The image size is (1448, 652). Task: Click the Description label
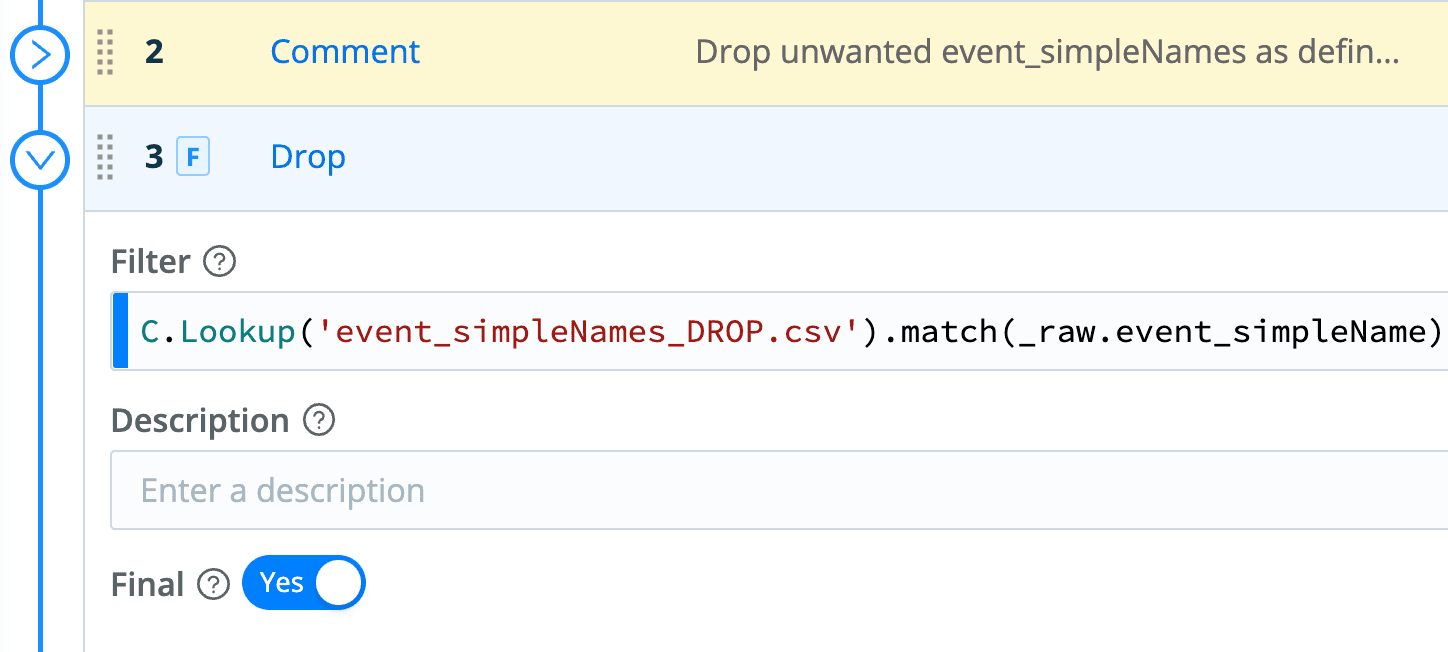point(200,421)
